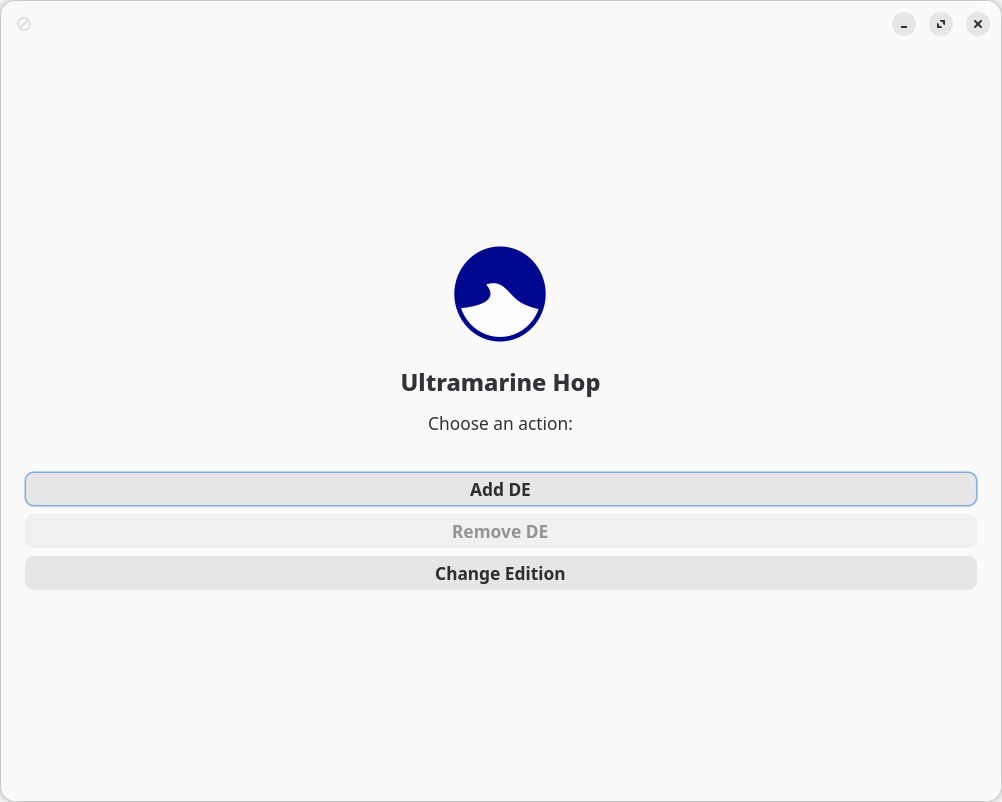
Task: Click the Ultramarine wave logo
Action: 500,293
